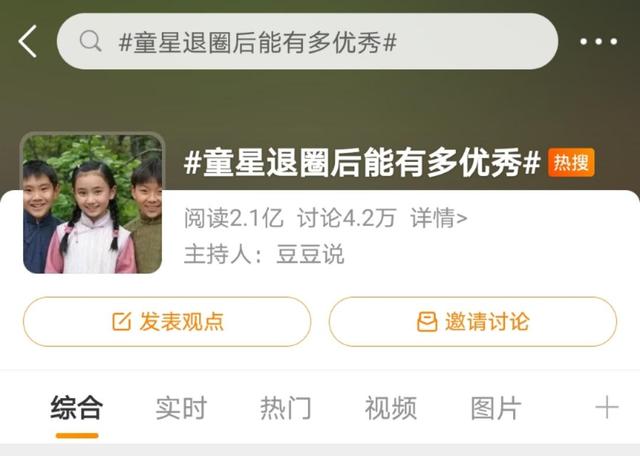
Task: Select the 综合 tab
Action: (77, 407)
